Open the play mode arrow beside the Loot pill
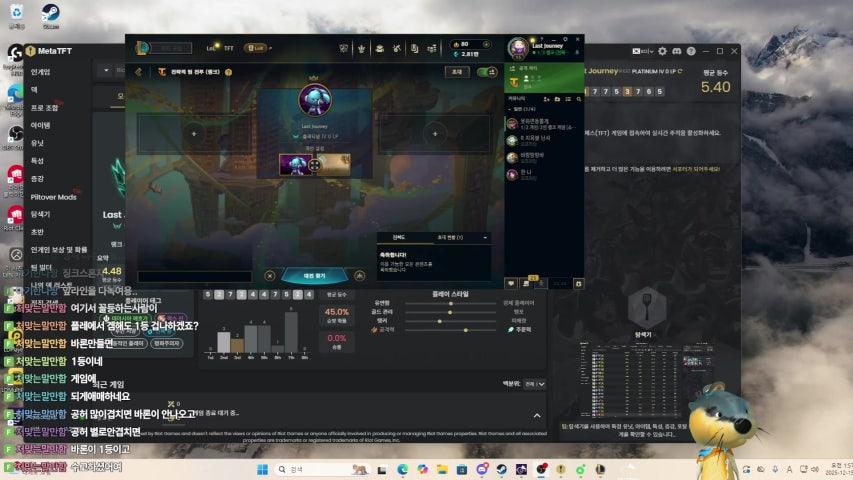 [x=271, y=48]
